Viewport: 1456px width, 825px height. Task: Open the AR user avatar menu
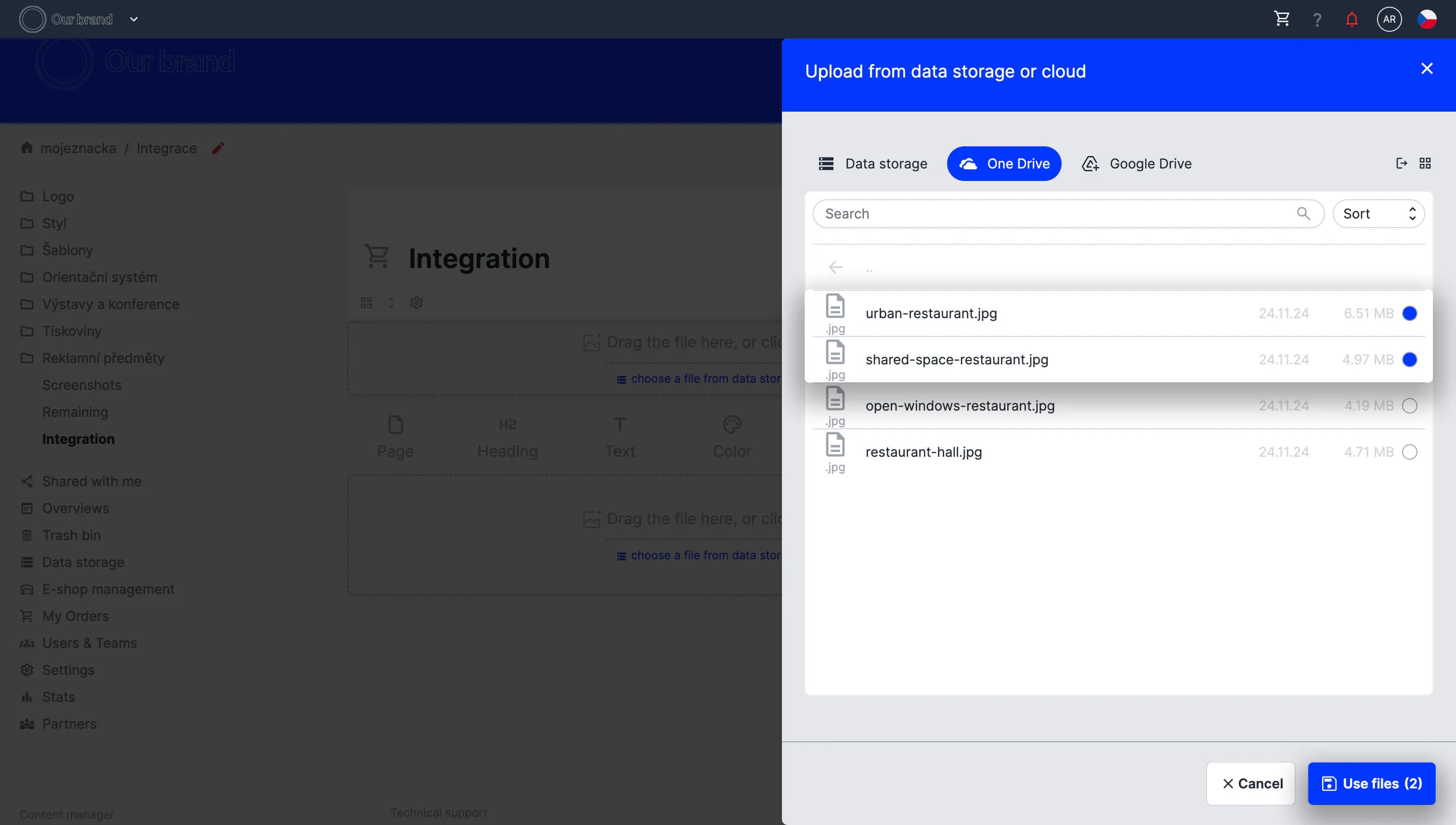coord(1389,19)
